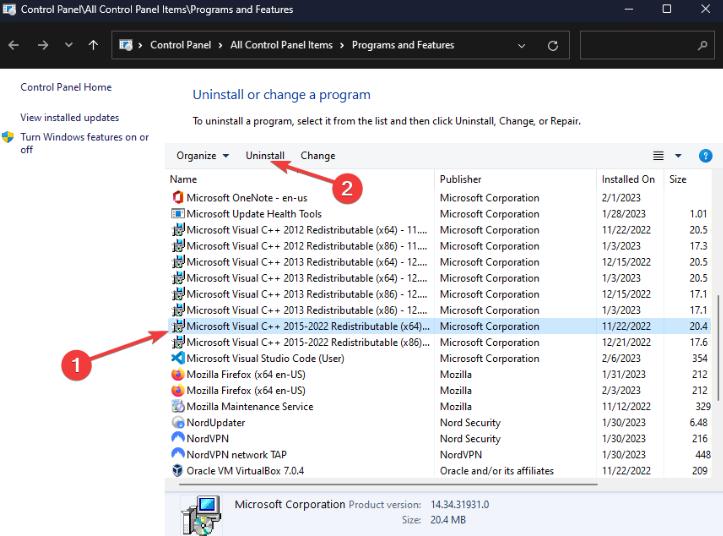Click the Uninstall toolbar button
The height and width of the screenshot is (536, 723).
point(265,155)
